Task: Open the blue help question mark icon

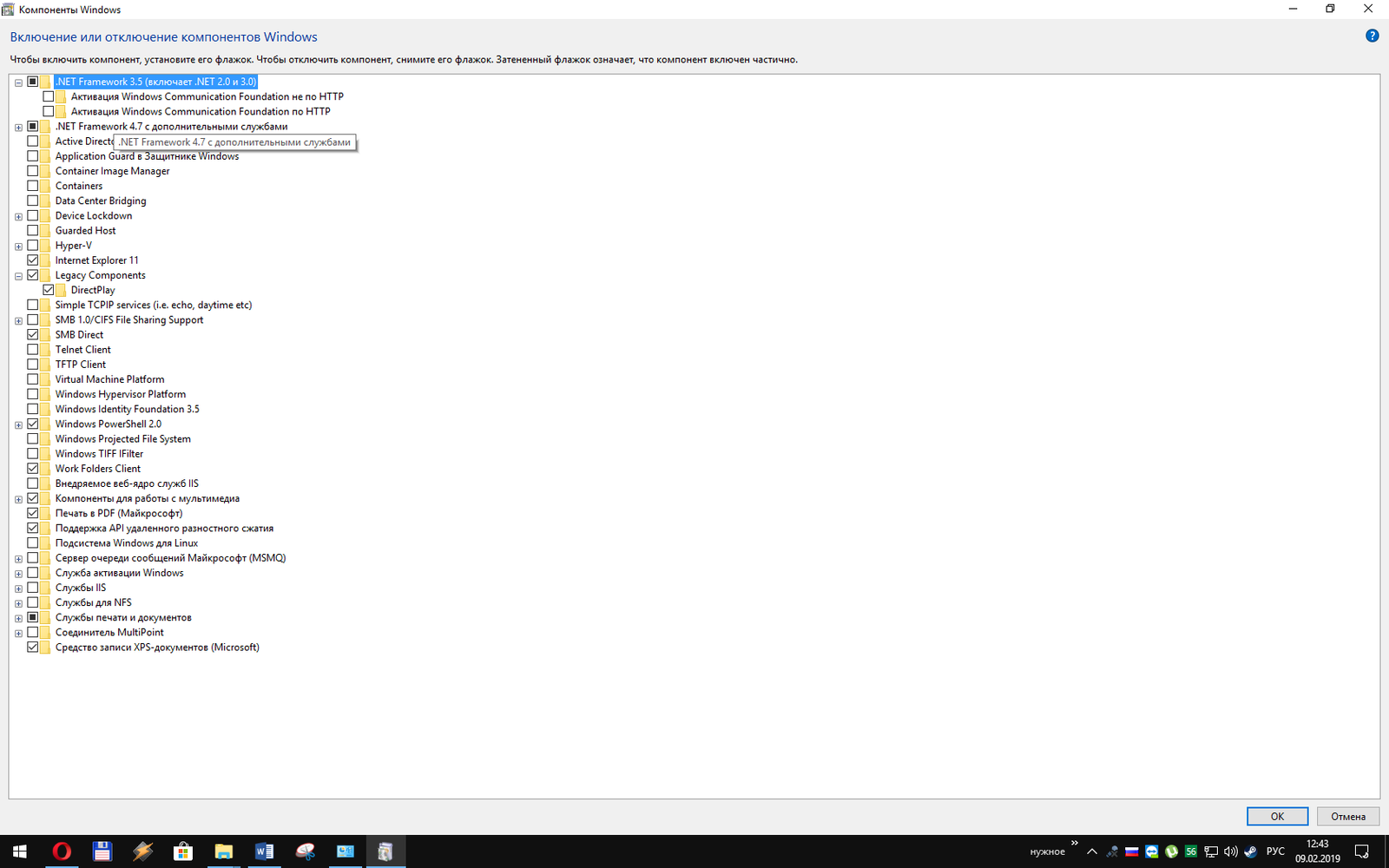Action: [x=1372, y=36]
